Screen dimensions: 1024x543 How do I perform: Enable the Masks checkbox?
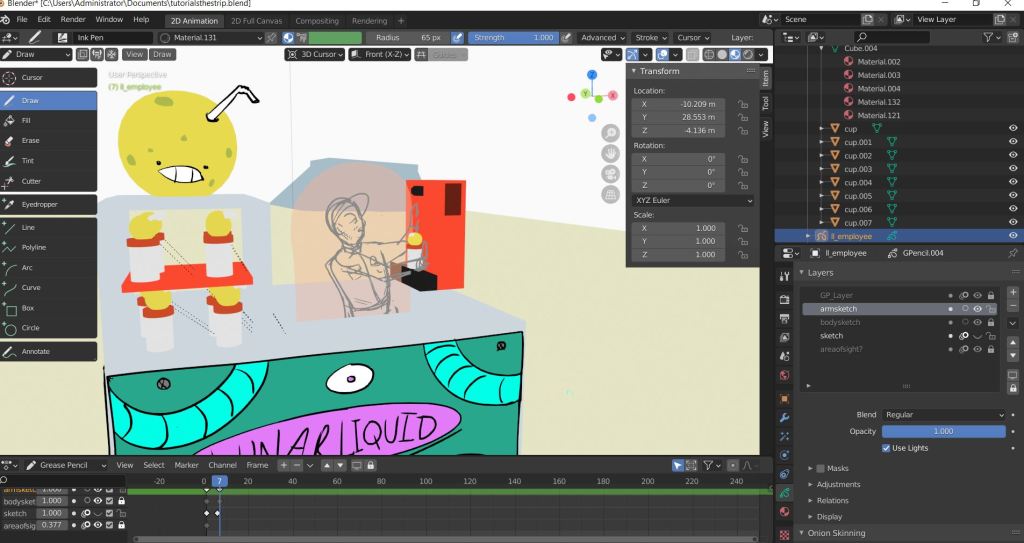821,468
